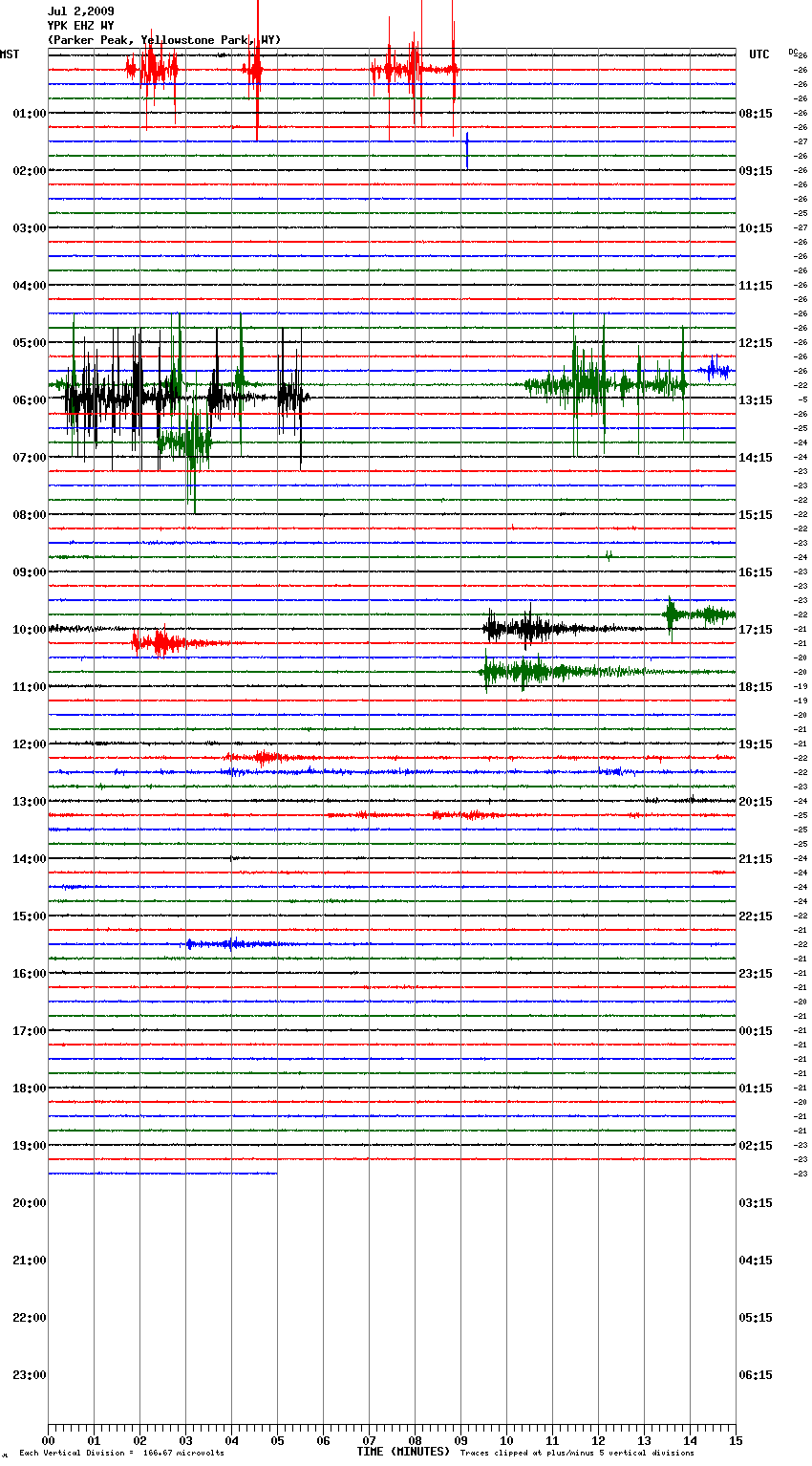Click the 10:00 MST time label
Screen dimensions: 812x1466
(x=30, y=630)
